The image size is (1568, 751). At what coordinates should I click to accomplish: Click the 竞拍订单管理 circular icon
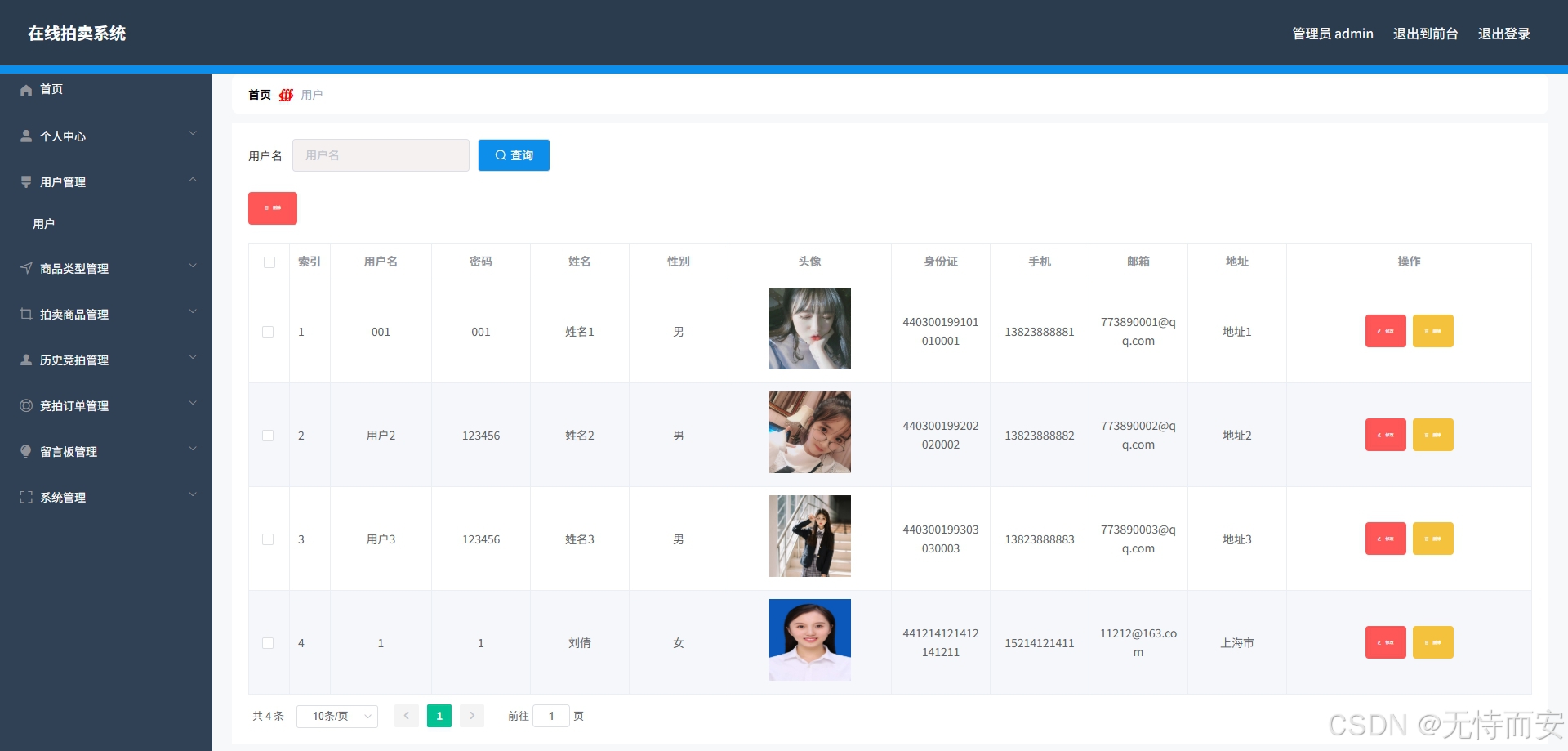point(26,405)
